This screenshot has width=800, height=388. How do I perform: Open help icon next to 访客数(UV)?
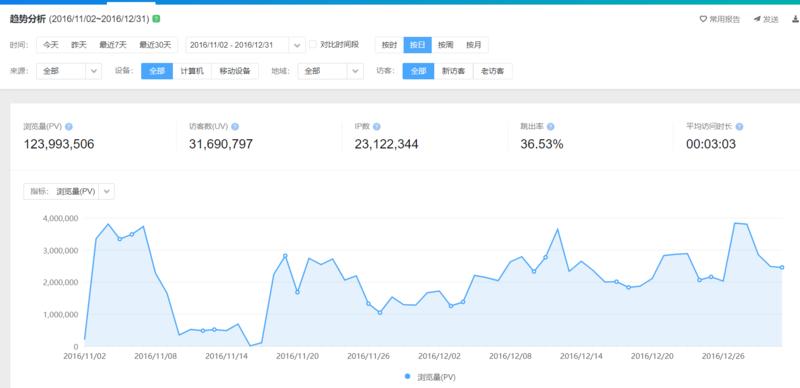click(x=235, y=127)
